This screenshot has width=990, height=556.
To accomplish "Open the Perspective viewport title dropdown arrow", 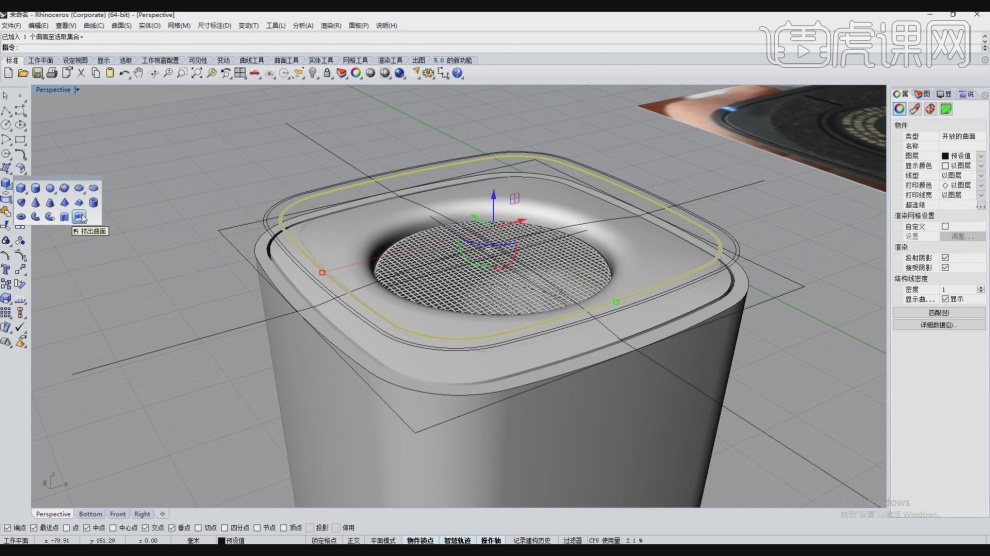I will (77, 90).
